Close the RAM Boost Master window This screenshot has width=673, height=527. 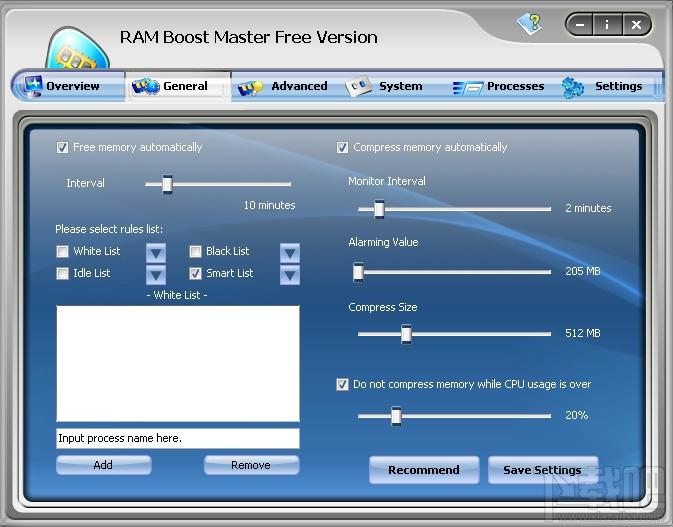click(636, 24)
